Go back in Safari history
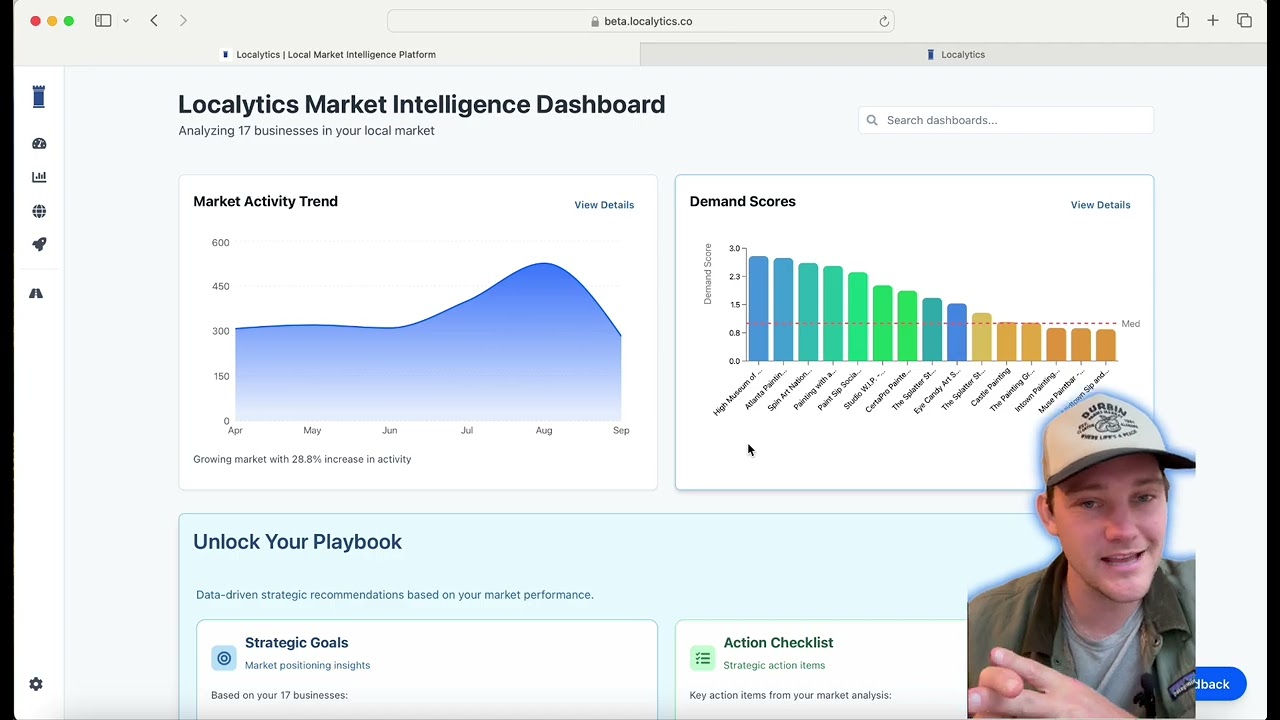 (x=154, y=21)
